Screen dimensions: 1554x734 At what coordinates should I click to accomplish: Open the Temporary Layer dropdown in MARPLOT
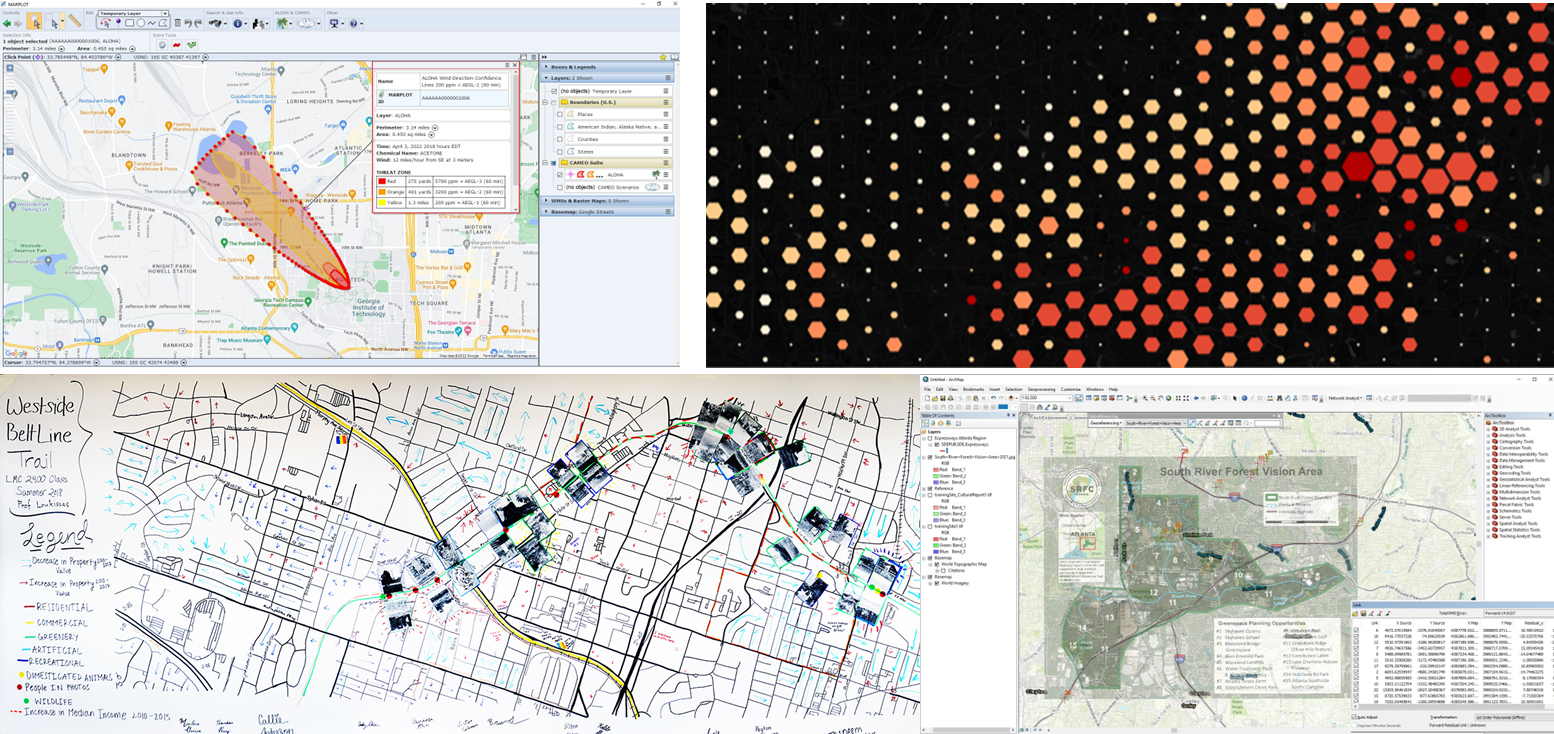pyautogui.click(x=165, y=13)
